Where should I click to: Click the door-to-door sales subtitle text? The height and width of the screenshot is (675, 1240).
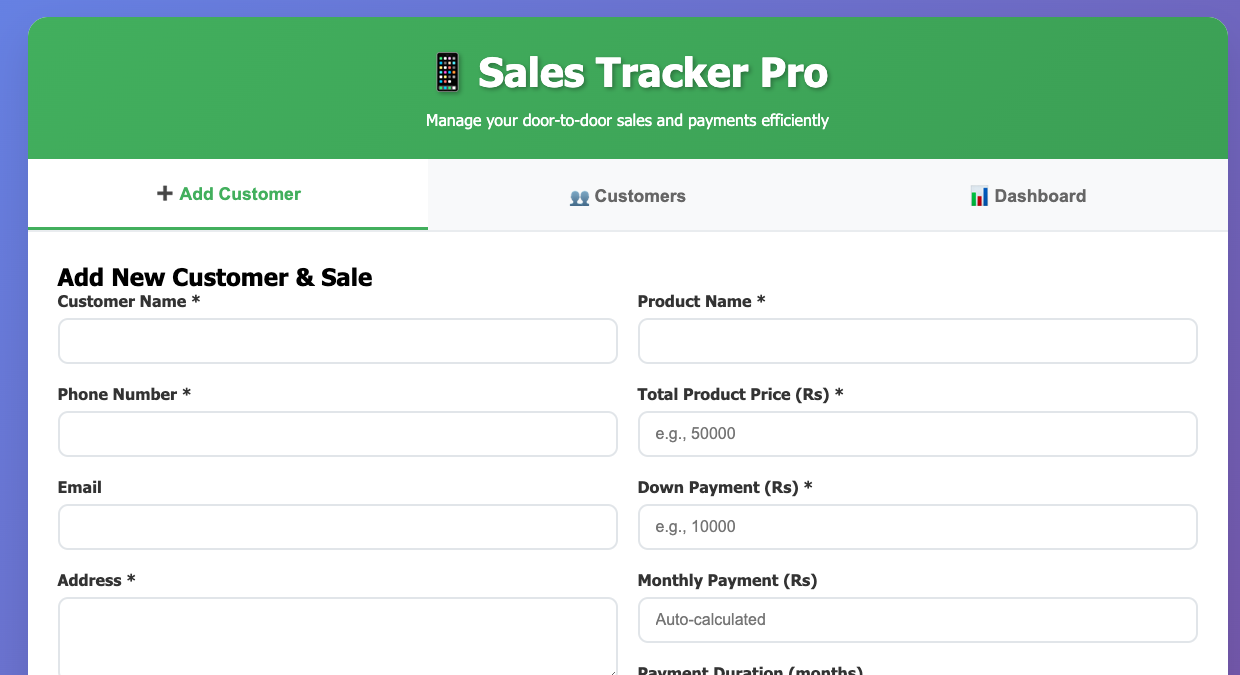(627, 121)
